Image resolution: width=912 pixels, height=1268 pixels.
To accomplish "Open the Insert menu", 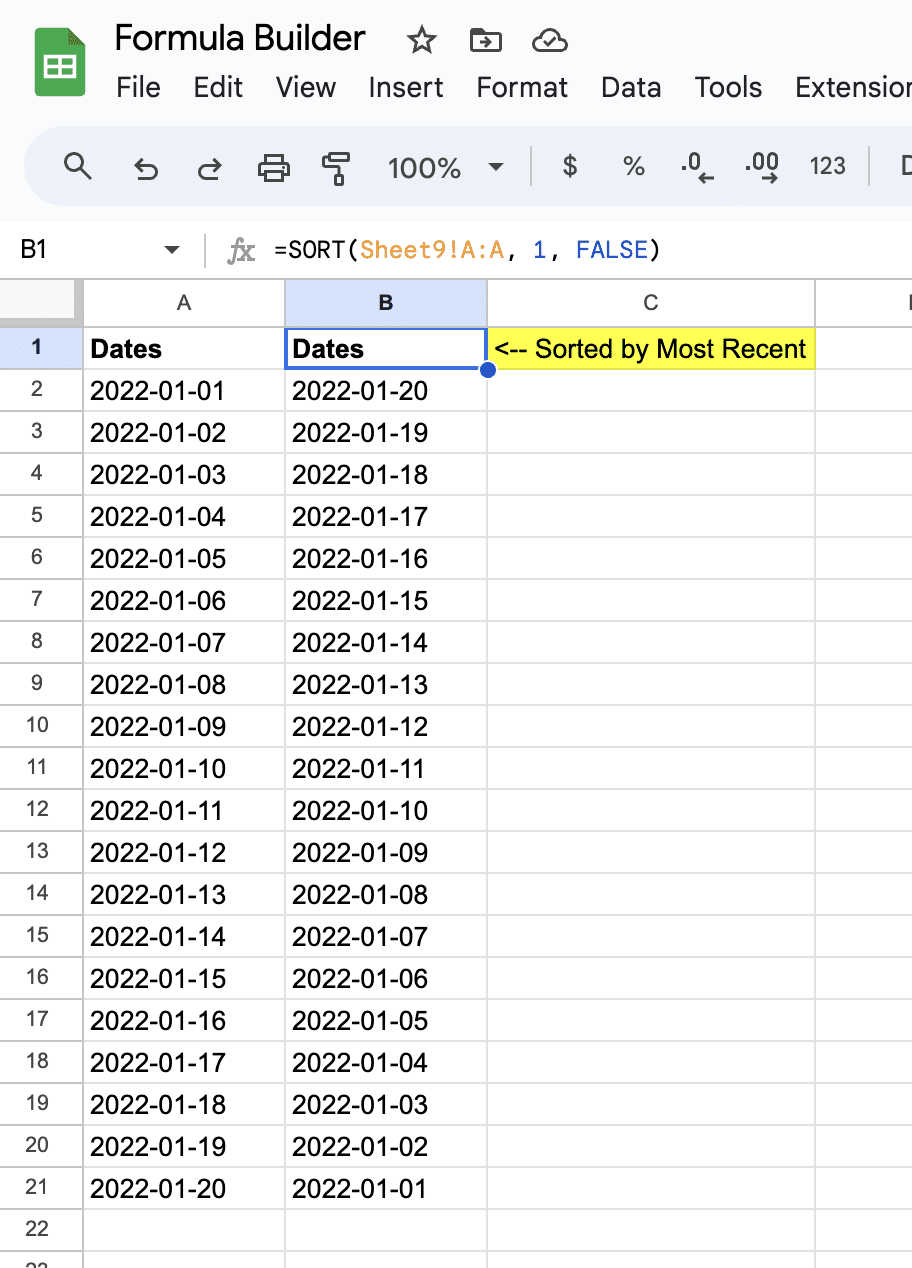I will point(405,88).
